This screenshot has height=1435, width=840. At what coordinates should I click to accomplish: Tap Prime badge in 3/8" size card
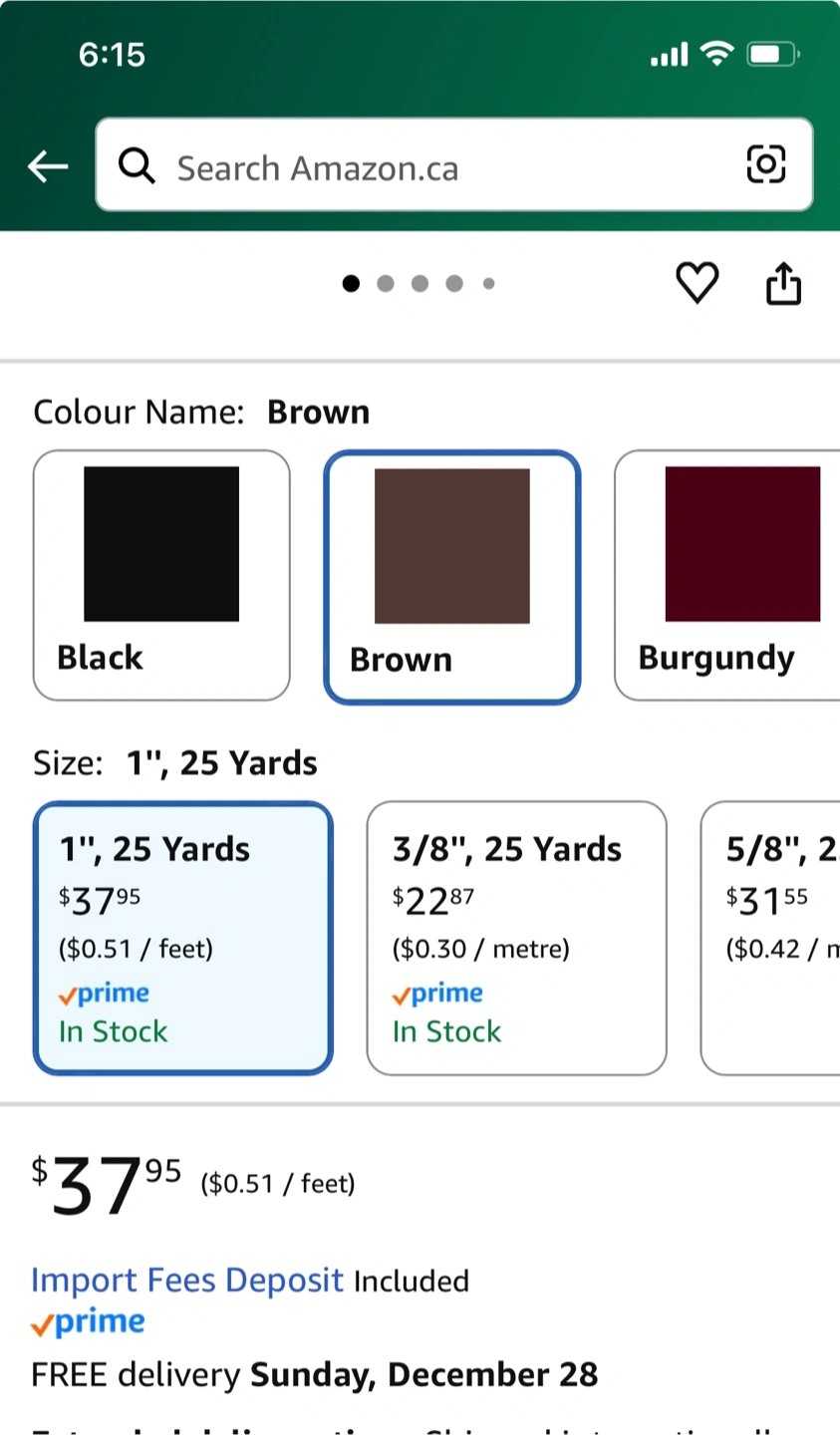click(437, 994)
